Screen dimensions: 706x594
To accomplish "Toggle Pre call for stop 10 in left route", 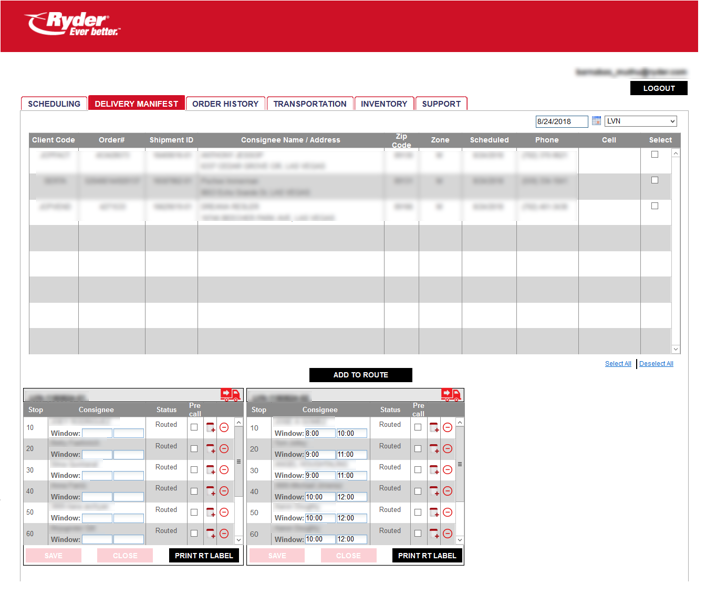I will pyautogui.click(x=194, y=427).
